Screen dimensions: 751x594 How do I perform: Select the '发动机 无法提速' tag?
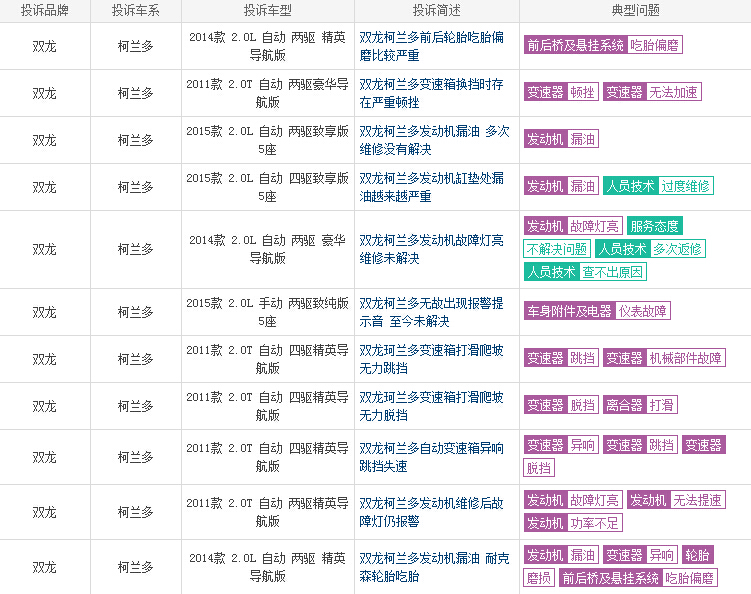click(x=676, y=500)
